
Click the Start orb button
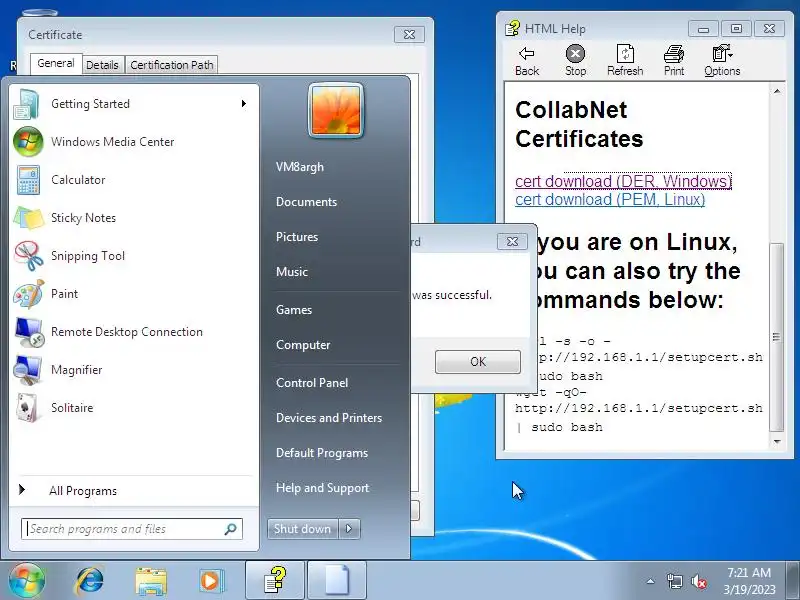27,581
